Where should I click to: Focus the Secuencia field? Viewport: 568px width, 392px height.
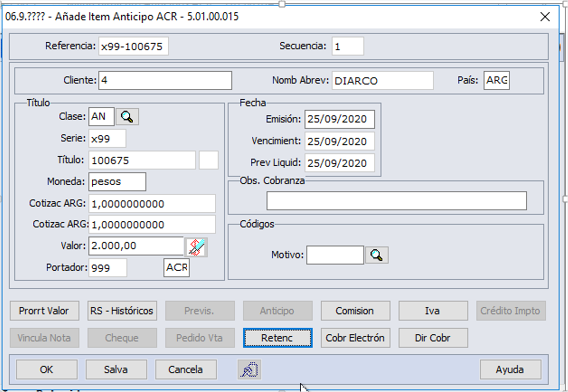[x=348, y=46]
